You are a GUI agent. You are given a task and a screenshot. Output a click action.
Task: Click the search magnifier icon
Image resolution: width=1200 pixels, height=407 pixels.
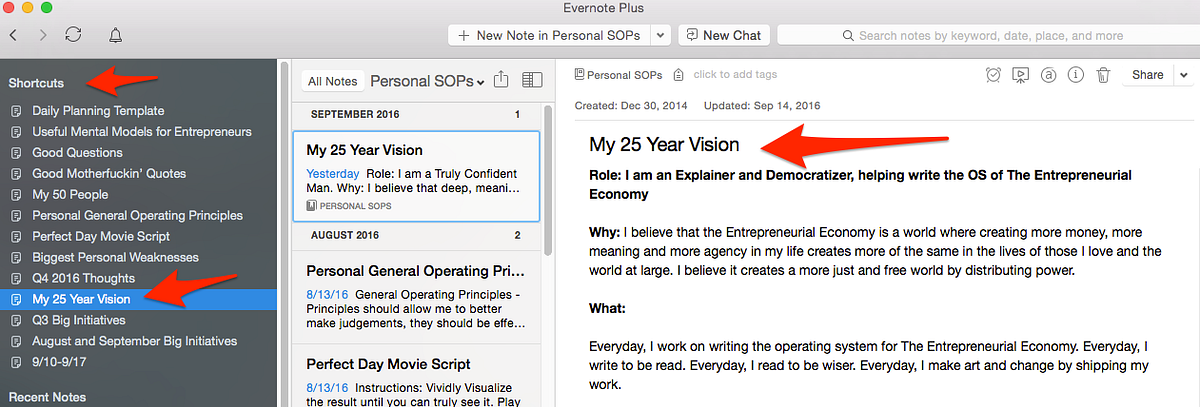point(850,36)
